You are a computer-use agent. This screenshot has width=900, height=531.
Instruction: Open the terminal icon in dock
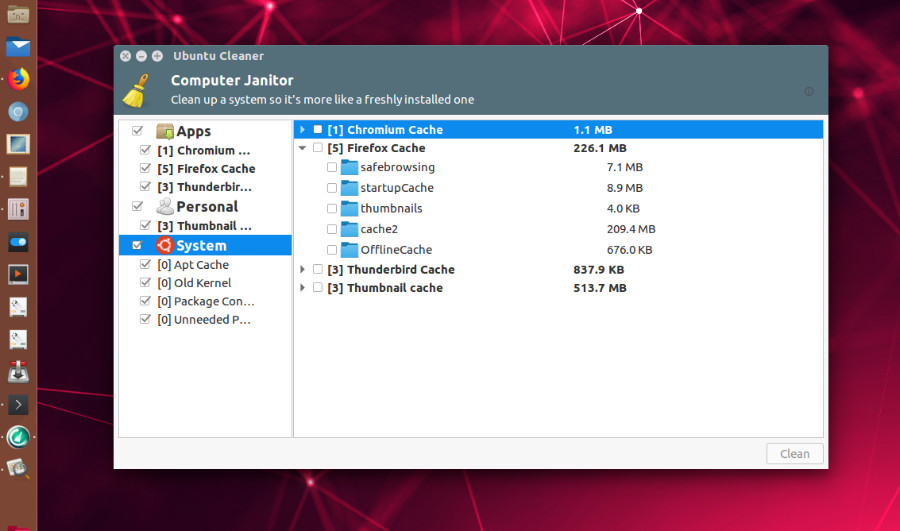[18, 405]
